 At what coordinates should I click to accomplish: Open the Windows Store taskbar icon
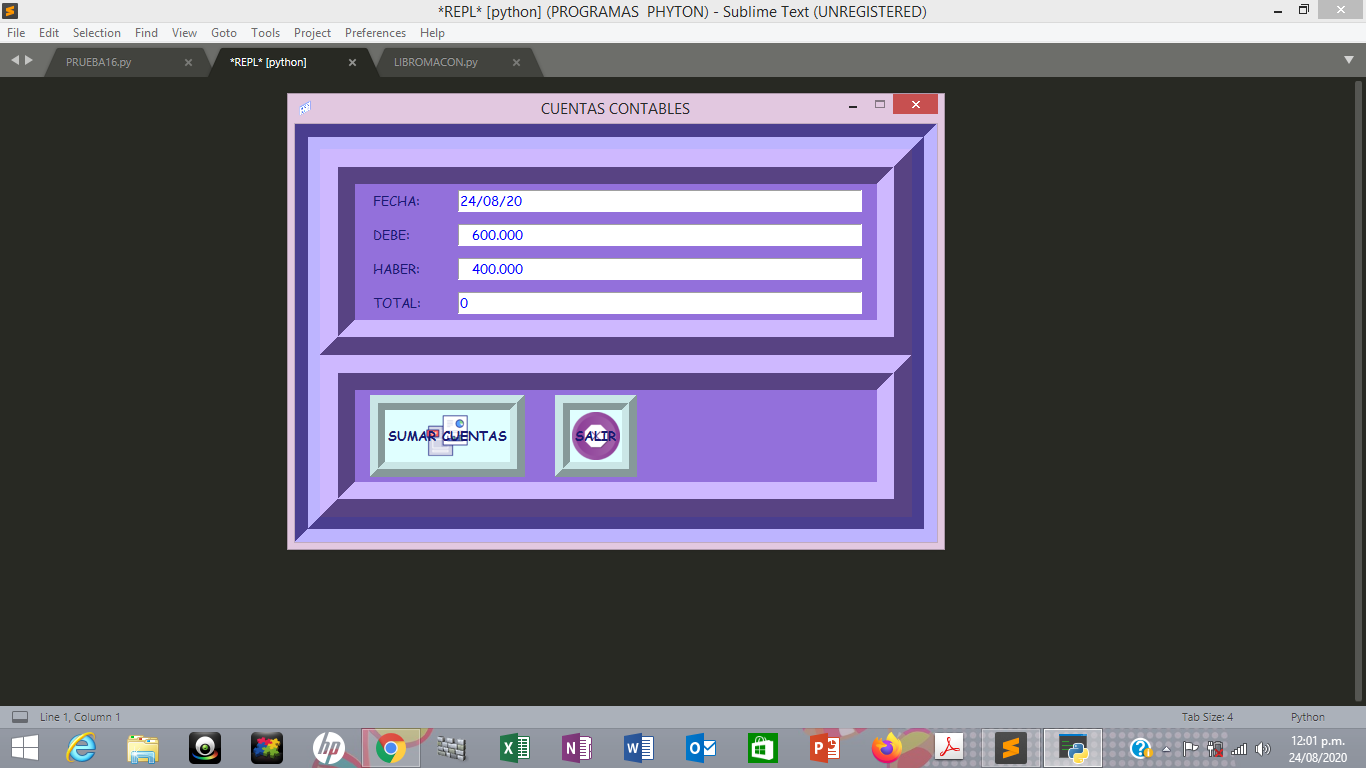(x=763, y=748)
